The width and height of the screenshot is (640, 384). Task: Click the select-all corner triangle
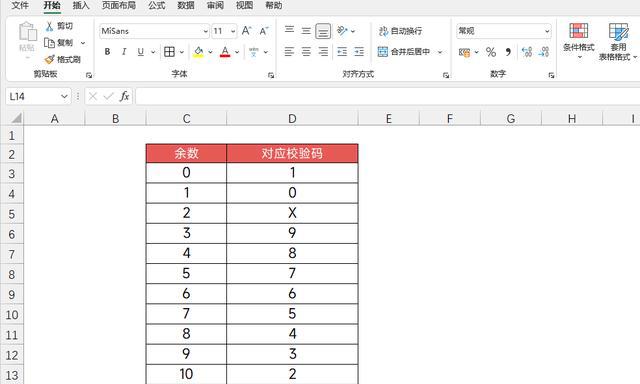pos(16,118)
